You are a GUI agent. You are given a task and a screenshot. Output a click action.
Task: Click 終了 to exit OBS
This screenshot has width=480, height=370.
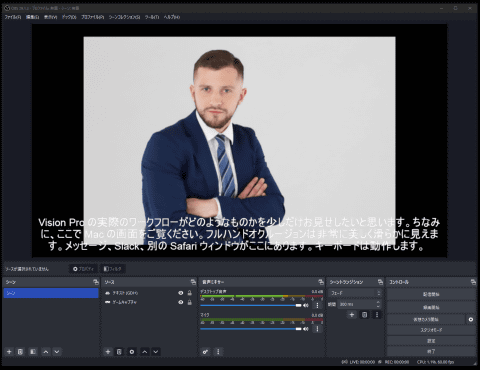coord(431,351)
